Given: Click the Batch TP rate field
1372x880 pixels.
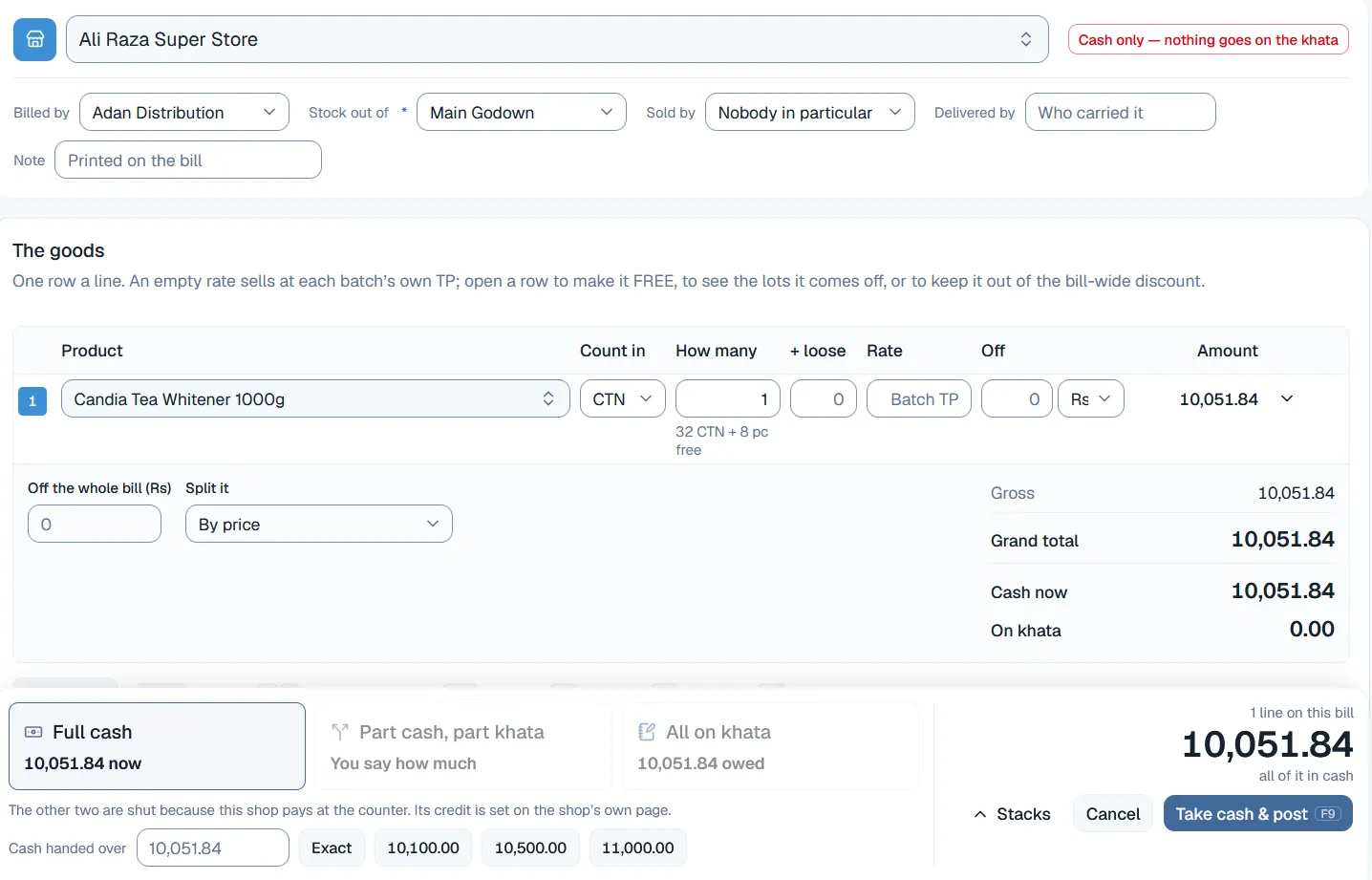Looking at the screenshot, I should (919, 398).
